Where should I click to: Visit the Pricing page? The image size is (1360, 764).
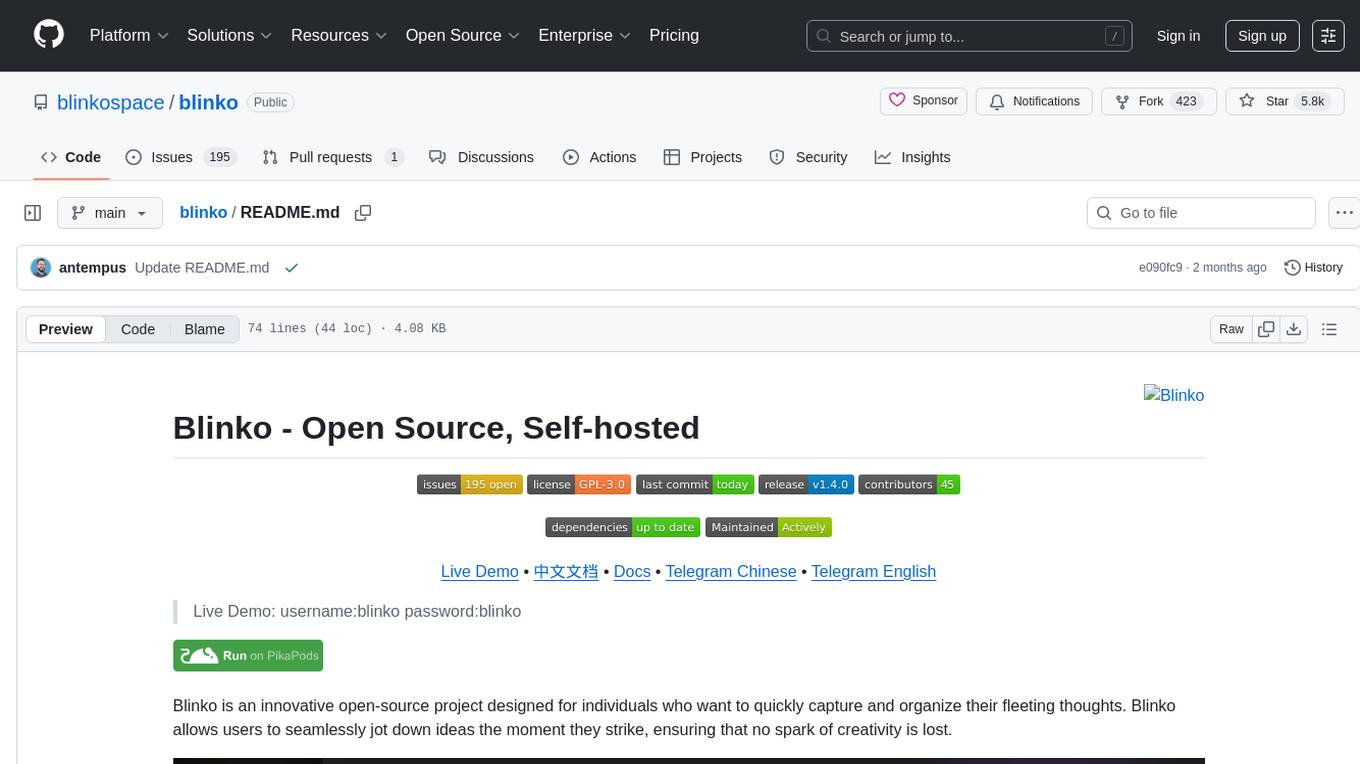[x=674, y=35]
